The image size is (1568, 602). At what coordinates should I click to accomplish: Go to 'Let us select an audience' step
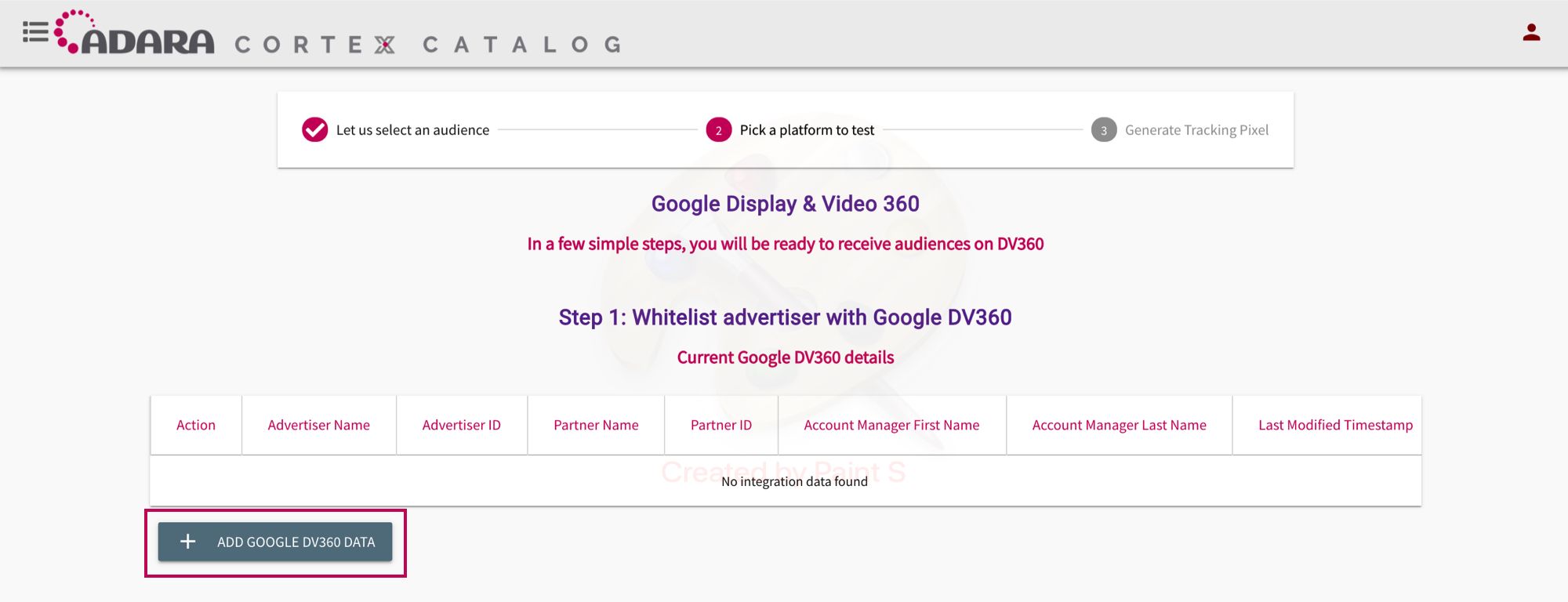[412, 130]
